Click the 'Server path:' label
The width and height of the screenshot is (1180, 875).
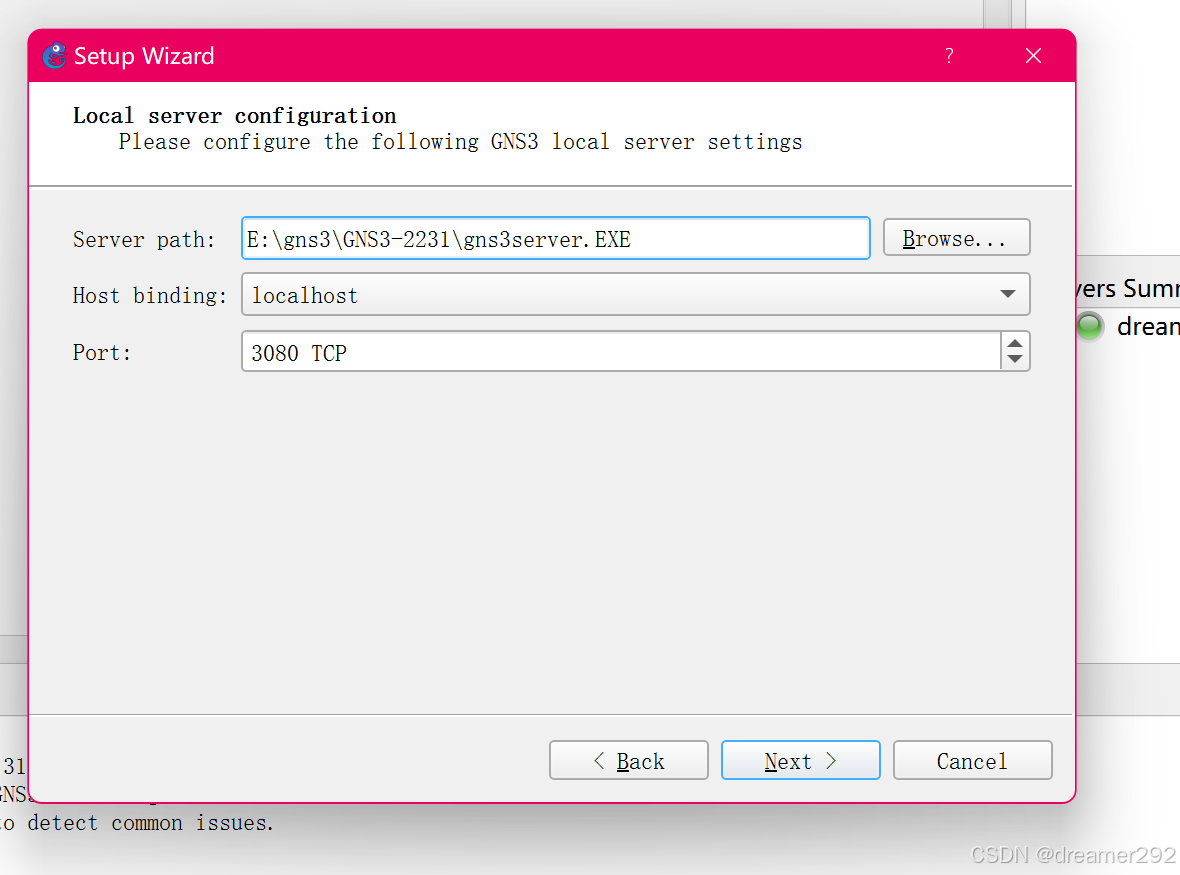(x=144, y=240)
